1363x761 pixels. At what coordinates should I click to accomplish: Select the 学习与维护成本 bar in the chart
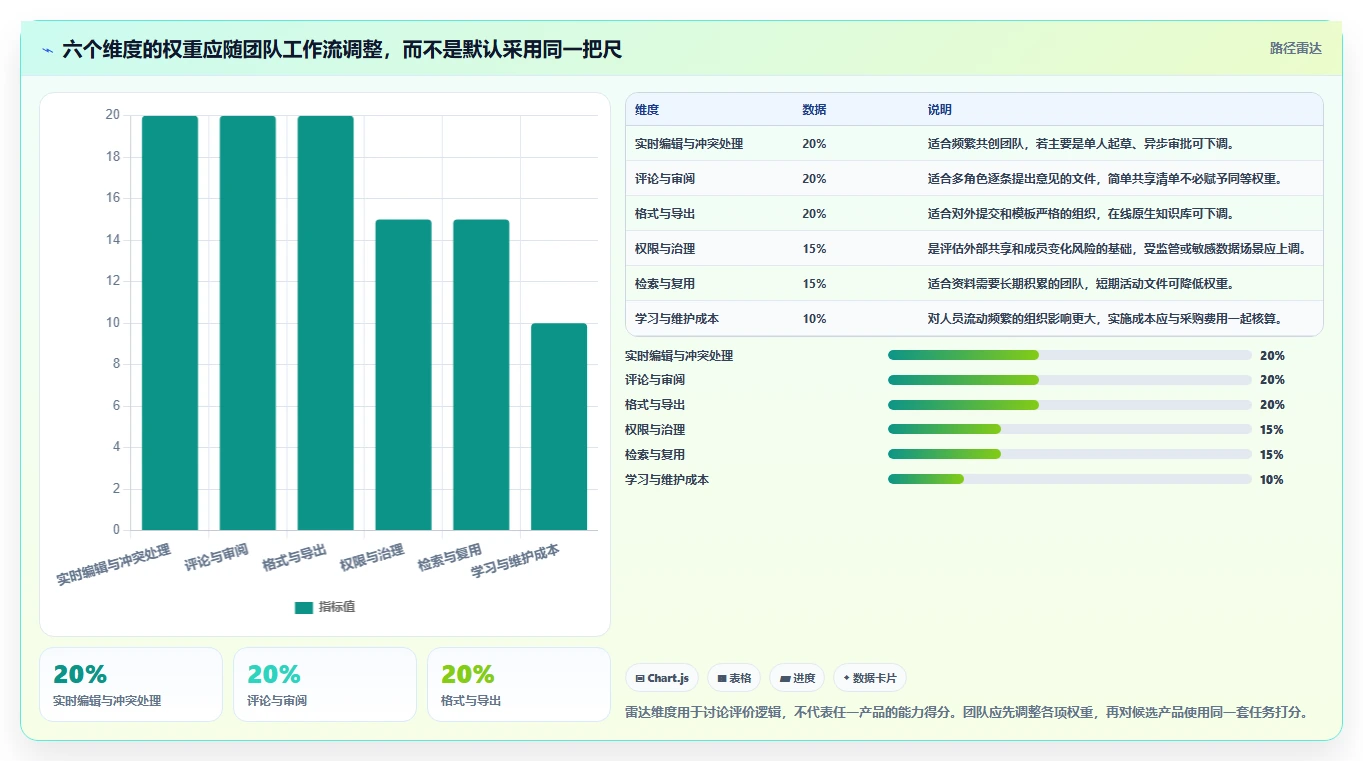point(559,427)
